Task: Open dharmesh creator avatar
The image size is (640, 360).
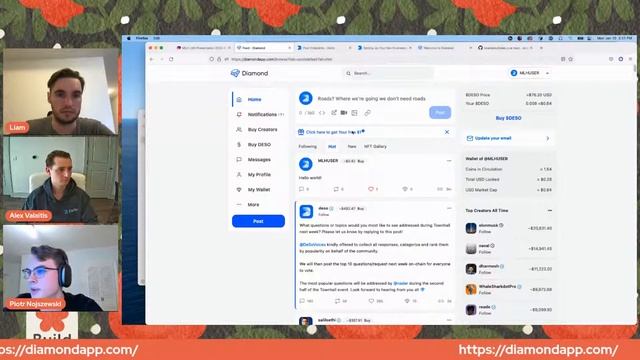Action: pos(471,269)
